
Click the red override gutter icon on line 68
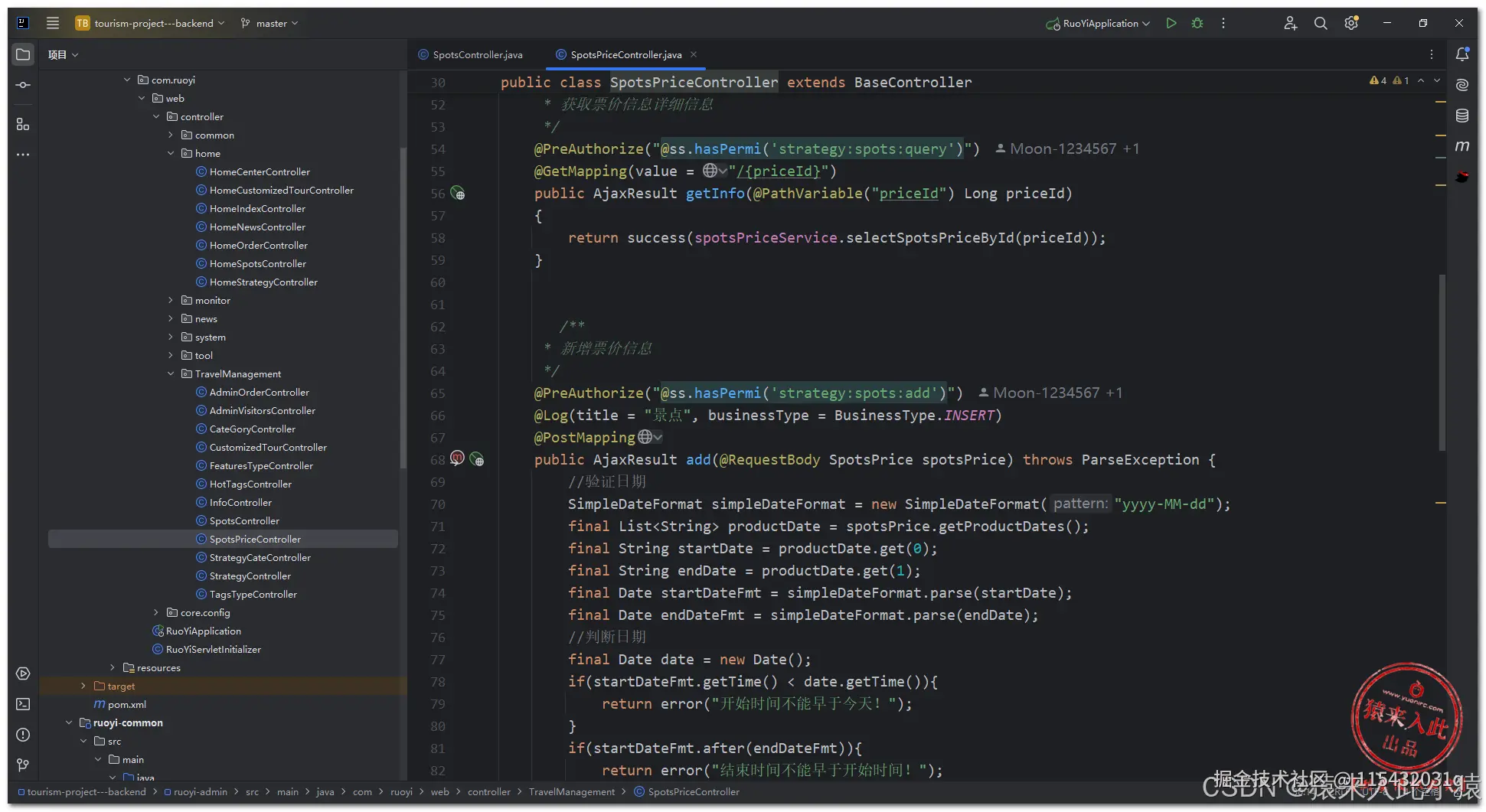click(x=457, y=459)
